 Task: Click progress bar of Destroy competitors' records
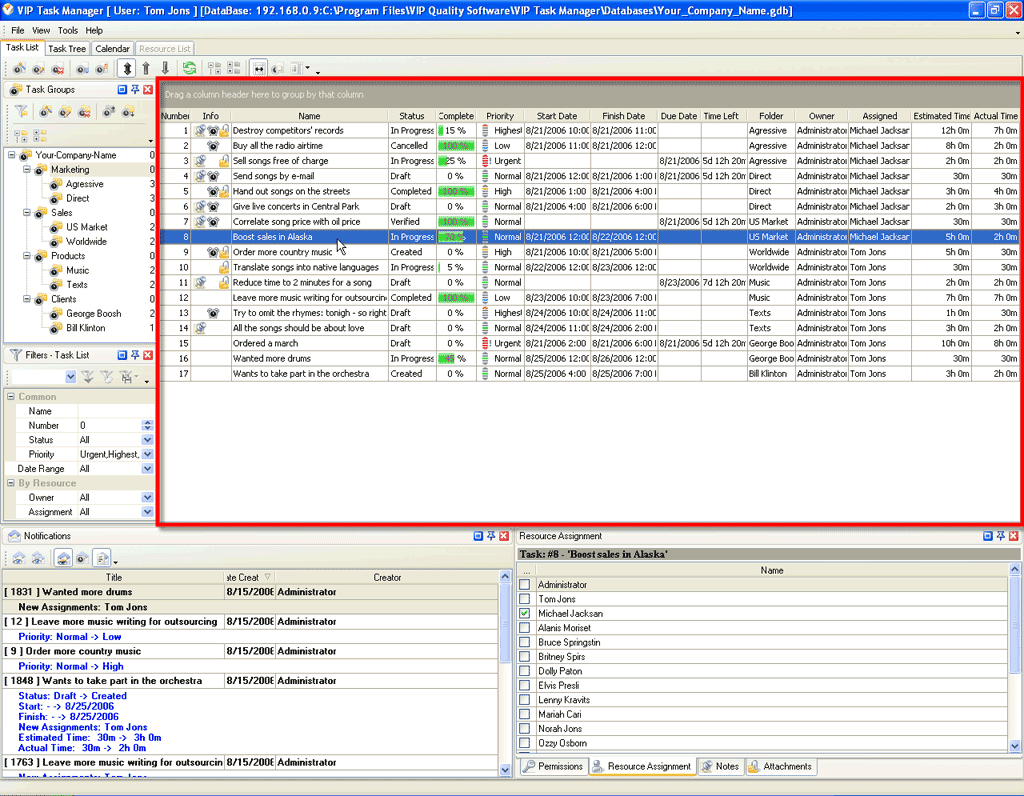click(x=456, y=131)
